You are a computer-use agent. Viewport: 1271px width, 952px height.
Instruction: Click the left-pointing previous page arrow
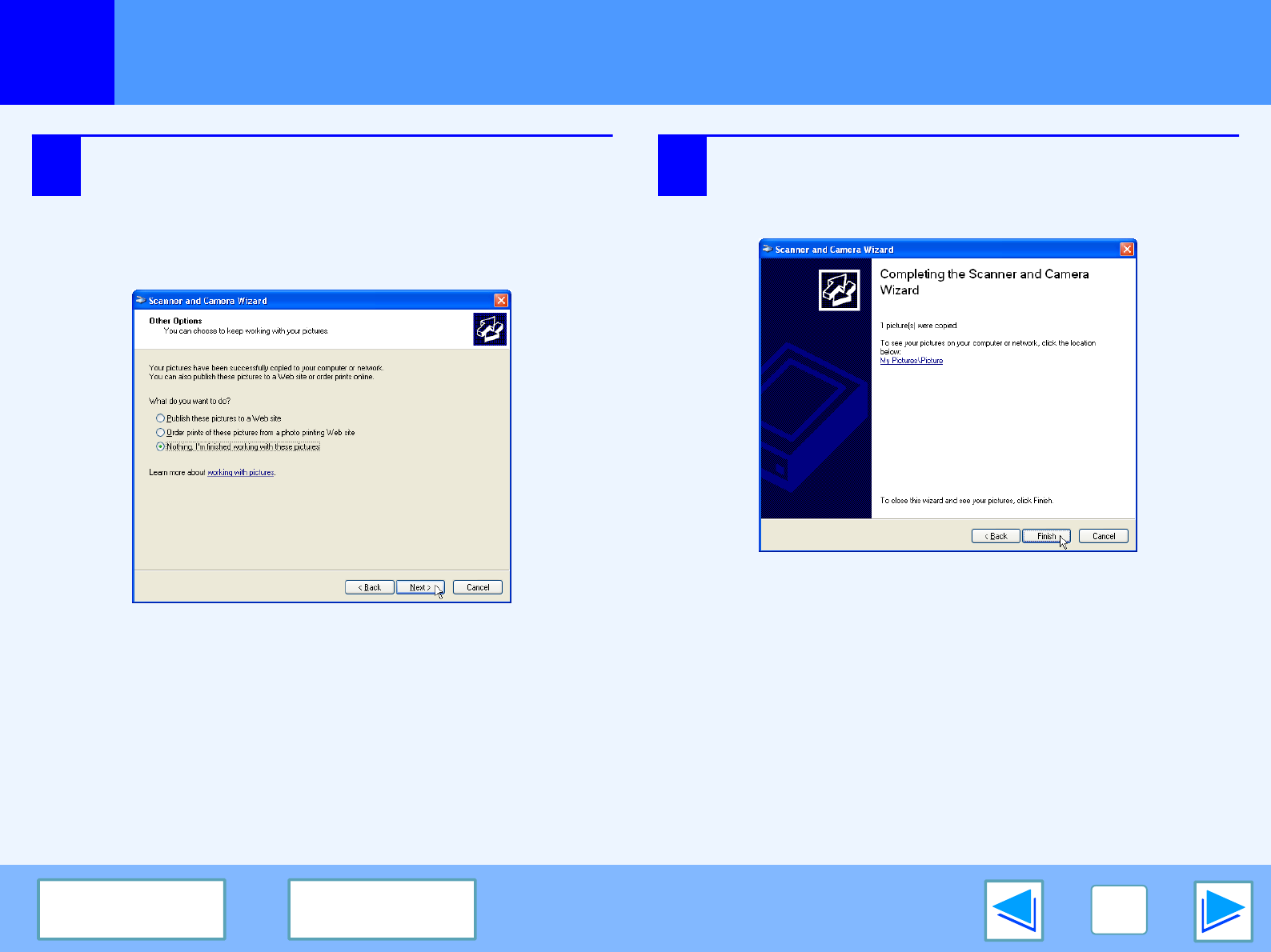1013,910
